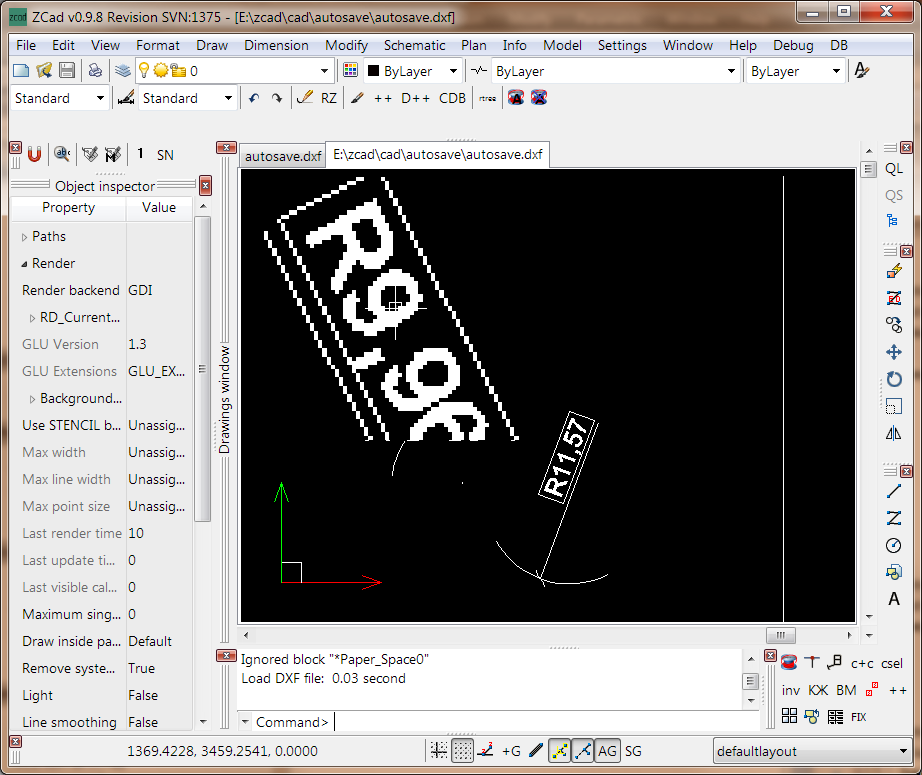The image size is (922, 775).
Task: Toggle the AG status bar button
Action: tap(607, 751)
